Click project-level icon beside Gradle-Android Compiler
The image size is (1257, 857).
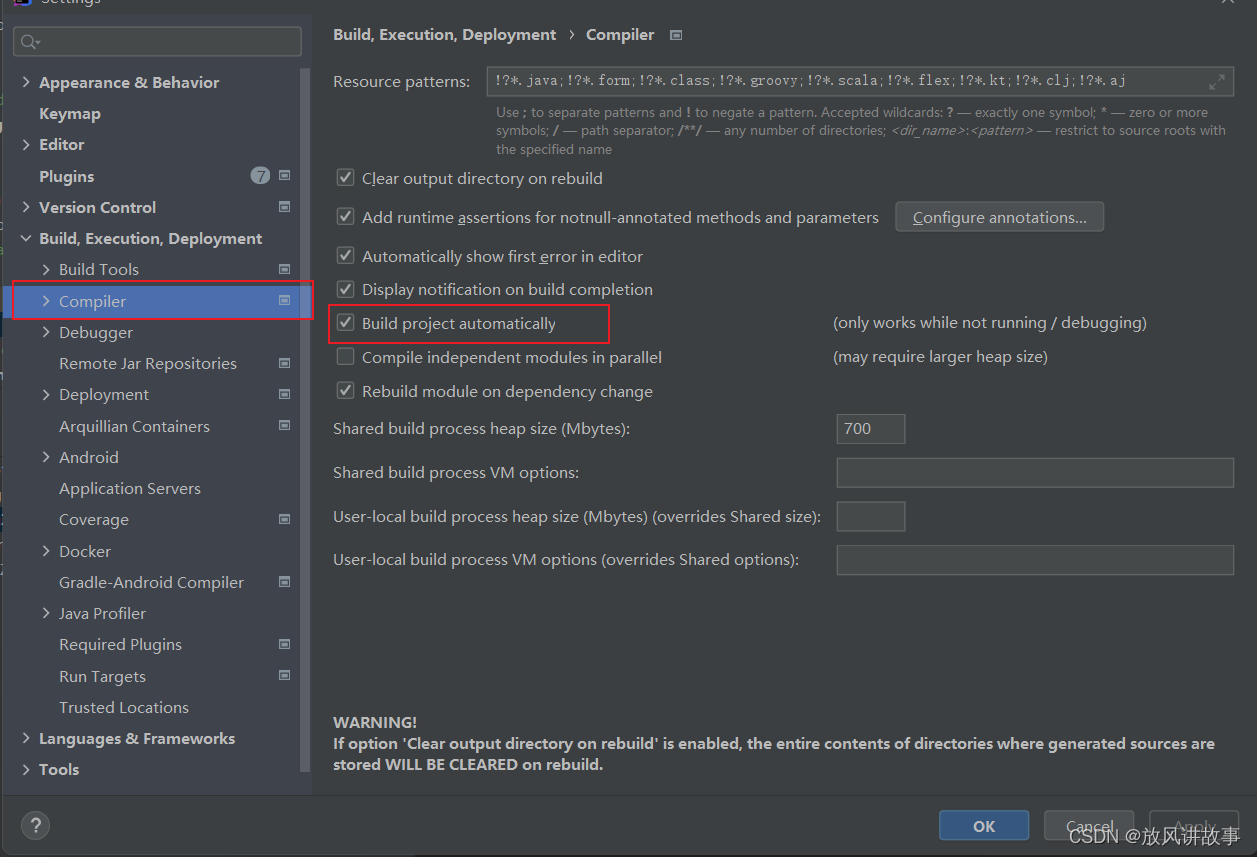coord(285,582)
